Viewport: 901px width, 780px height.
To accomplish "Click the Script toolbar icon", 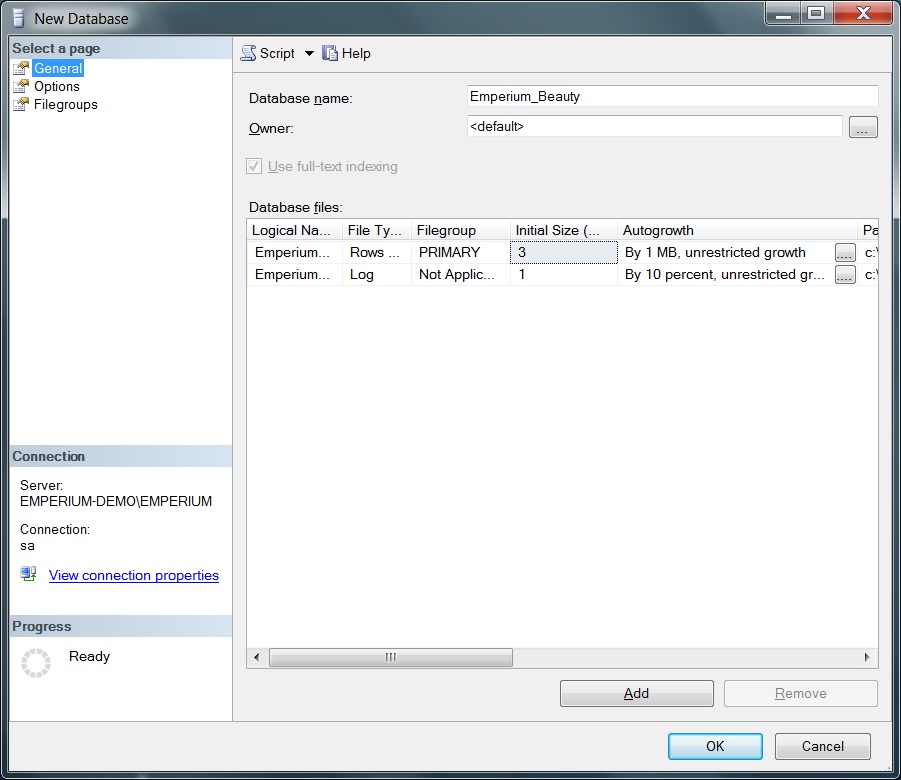I will [x=249, y=54].
